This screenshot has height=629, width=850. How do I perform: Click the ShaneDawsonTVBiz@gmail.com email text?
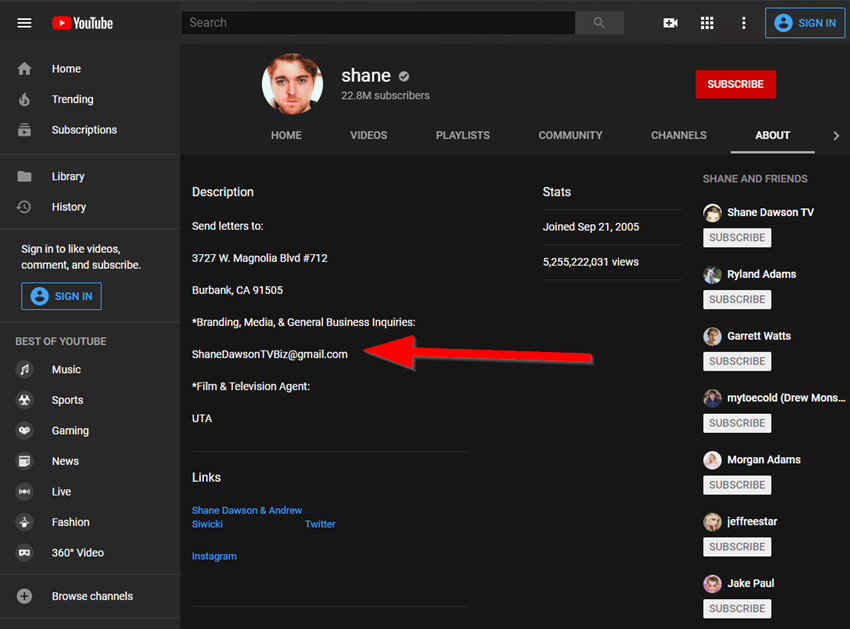(x=269, y=354)
